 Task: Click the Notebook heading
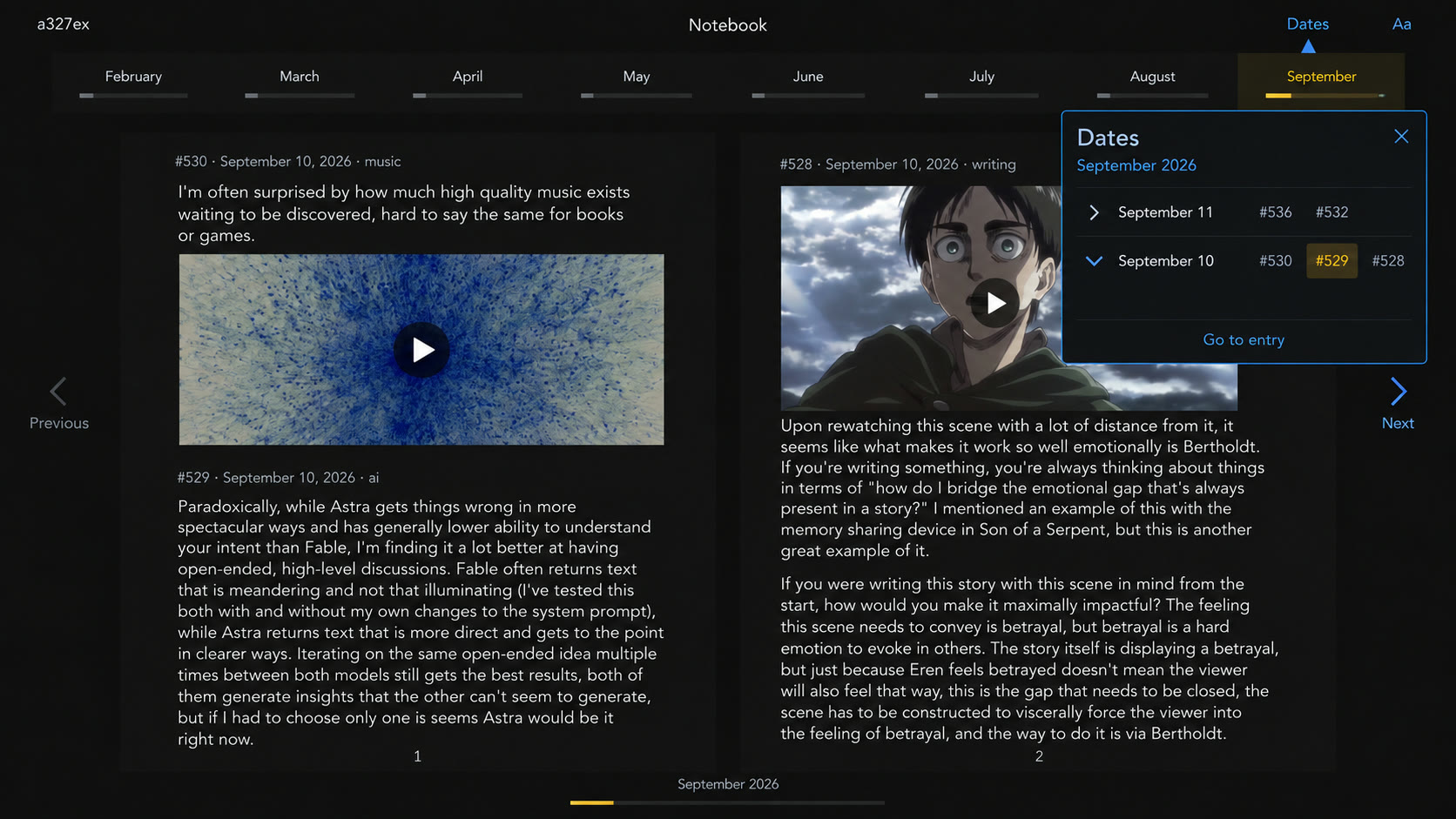728,25
